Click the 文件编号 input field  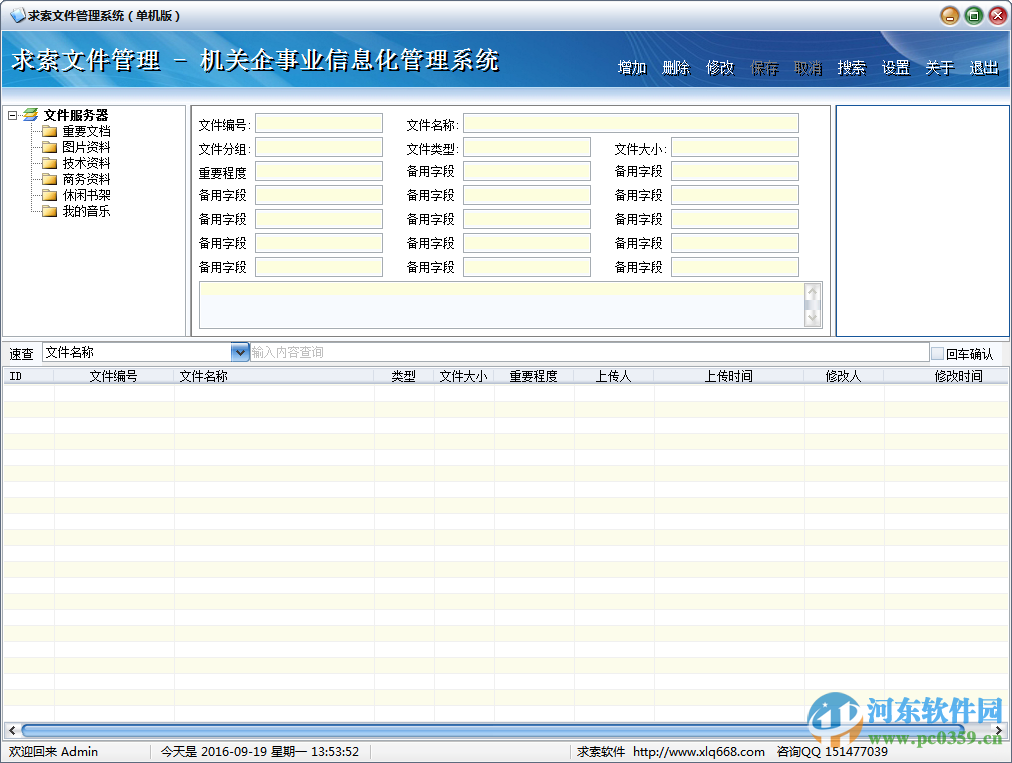319,123
